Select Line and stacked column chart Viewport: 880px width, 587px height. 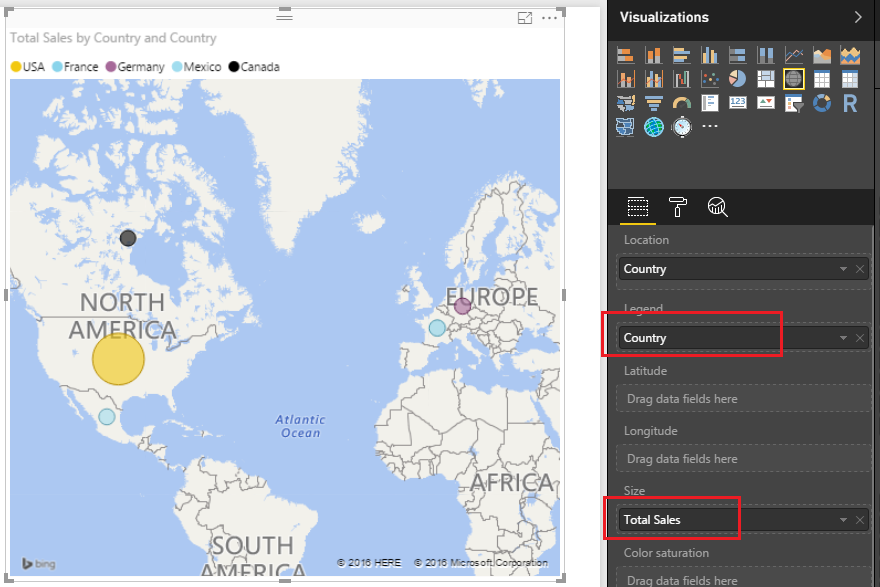(625, 79)
